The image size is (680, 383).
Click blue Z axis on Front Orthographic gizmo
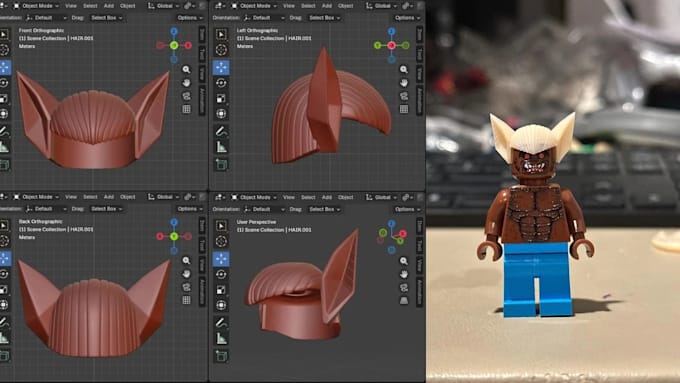[174, 31]
